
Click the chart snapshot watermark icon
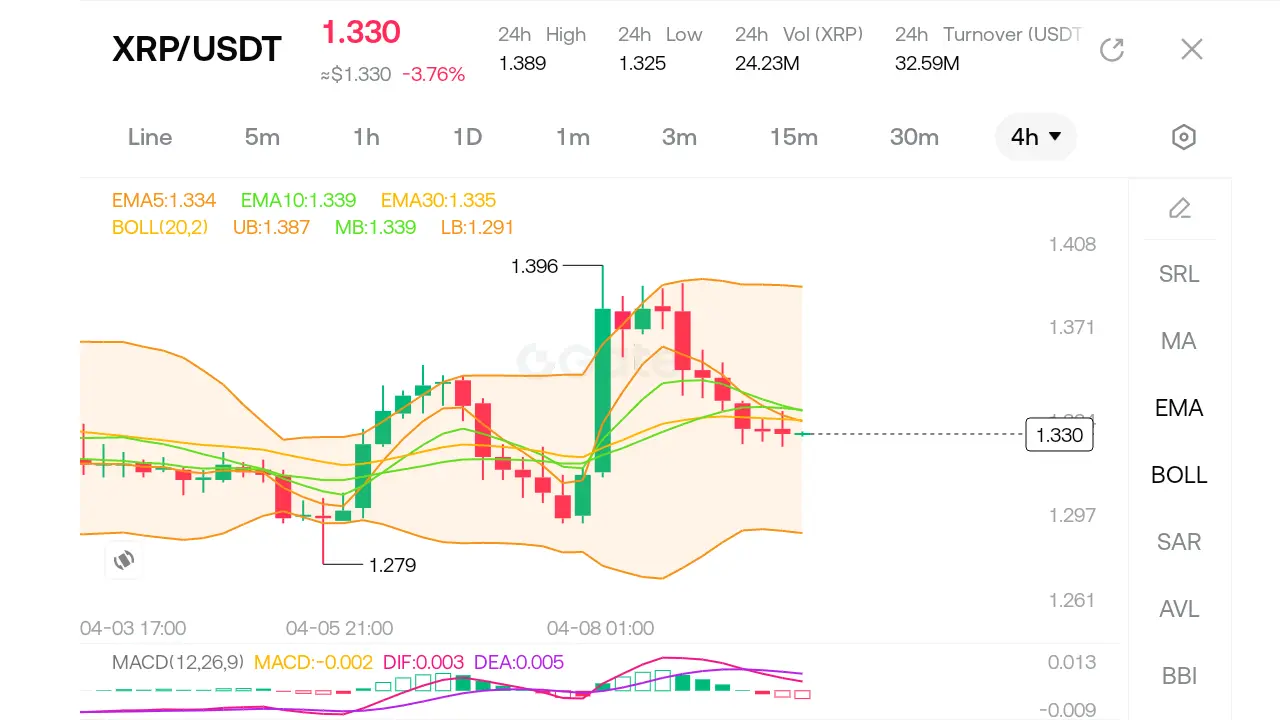coord(124,560)
